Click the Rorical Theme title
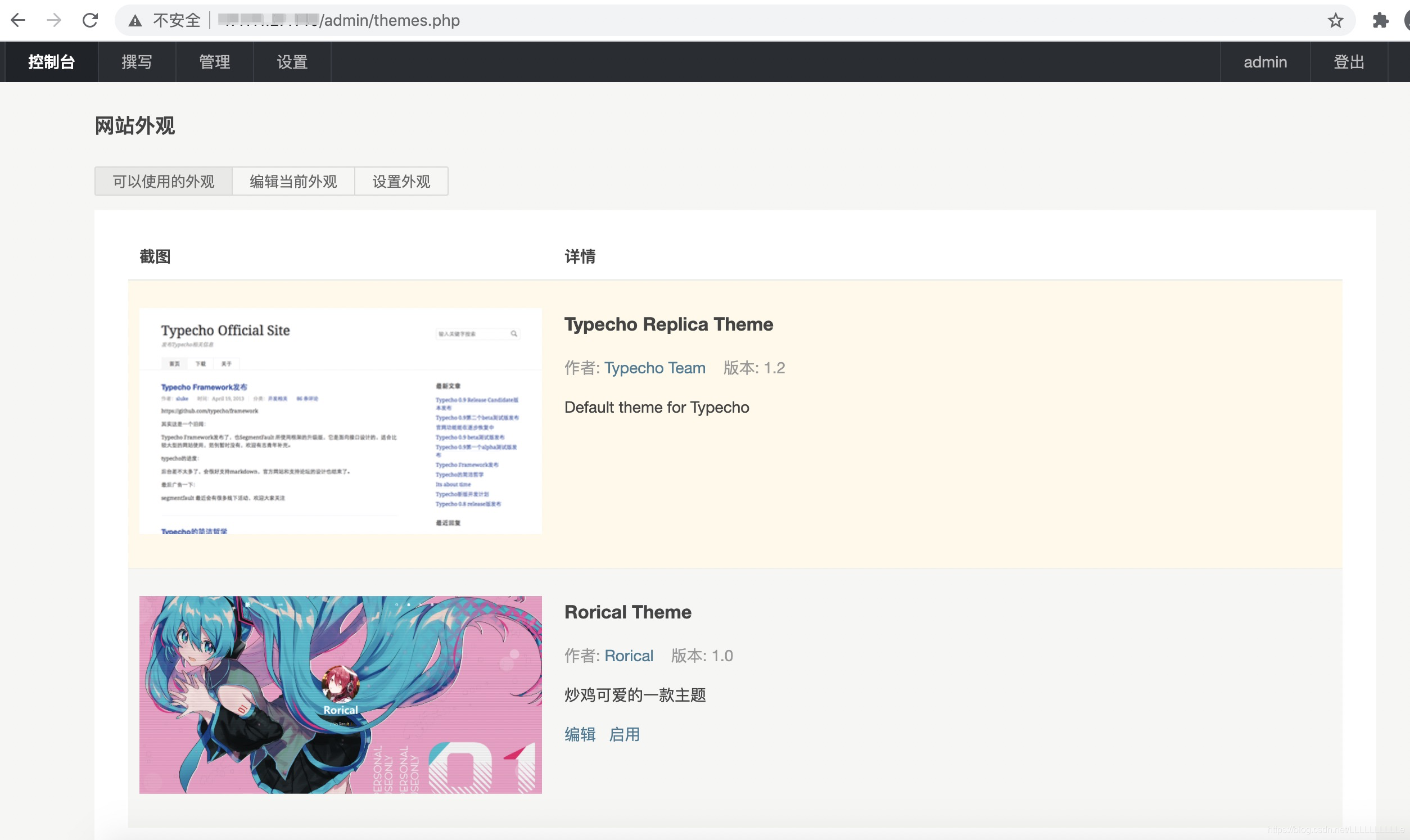Viewport: 1410px width, 840px height. 628,612
